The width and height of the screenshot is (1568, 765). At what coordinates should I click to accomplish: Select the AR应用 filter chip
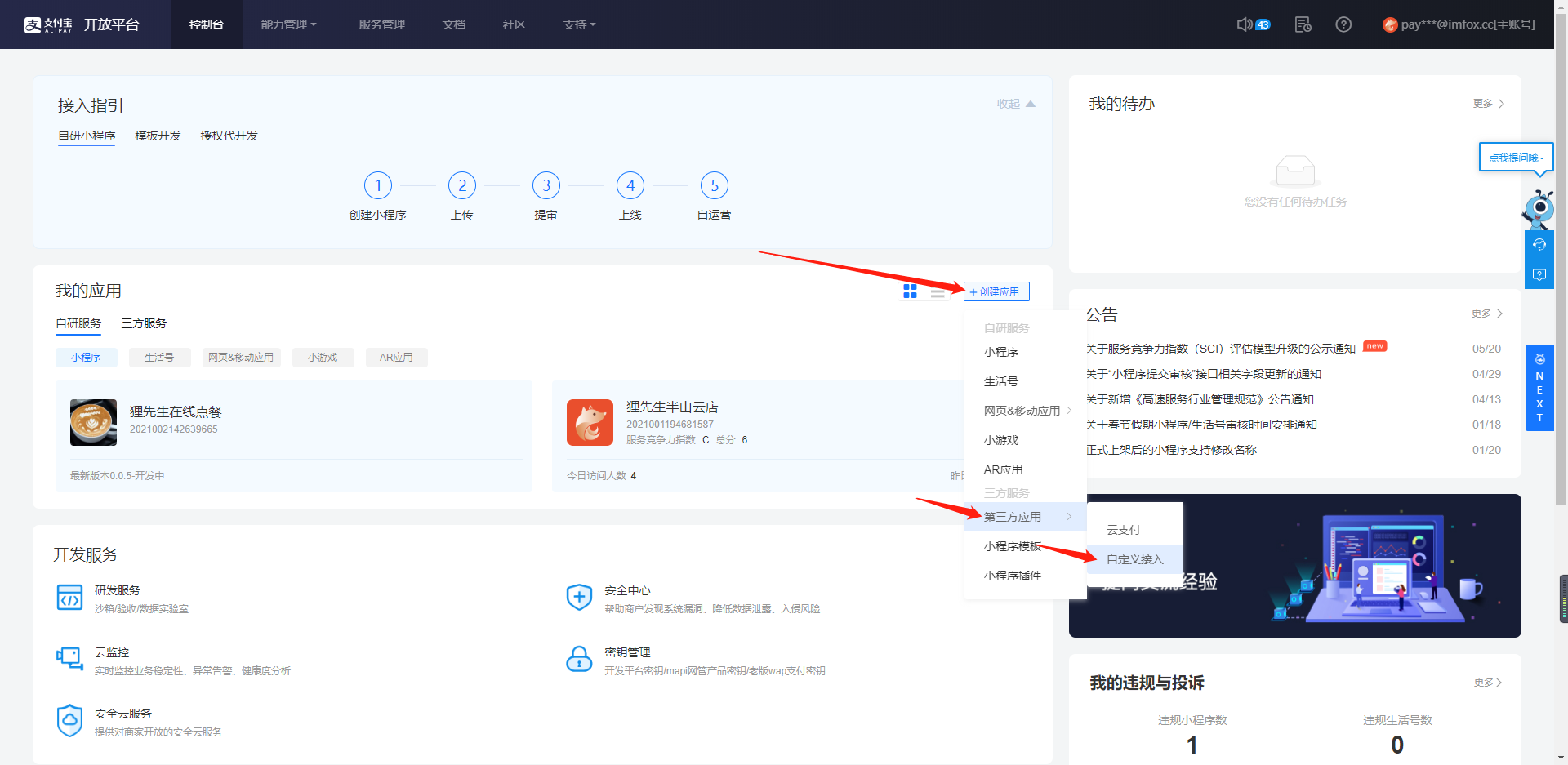[396, 358]
